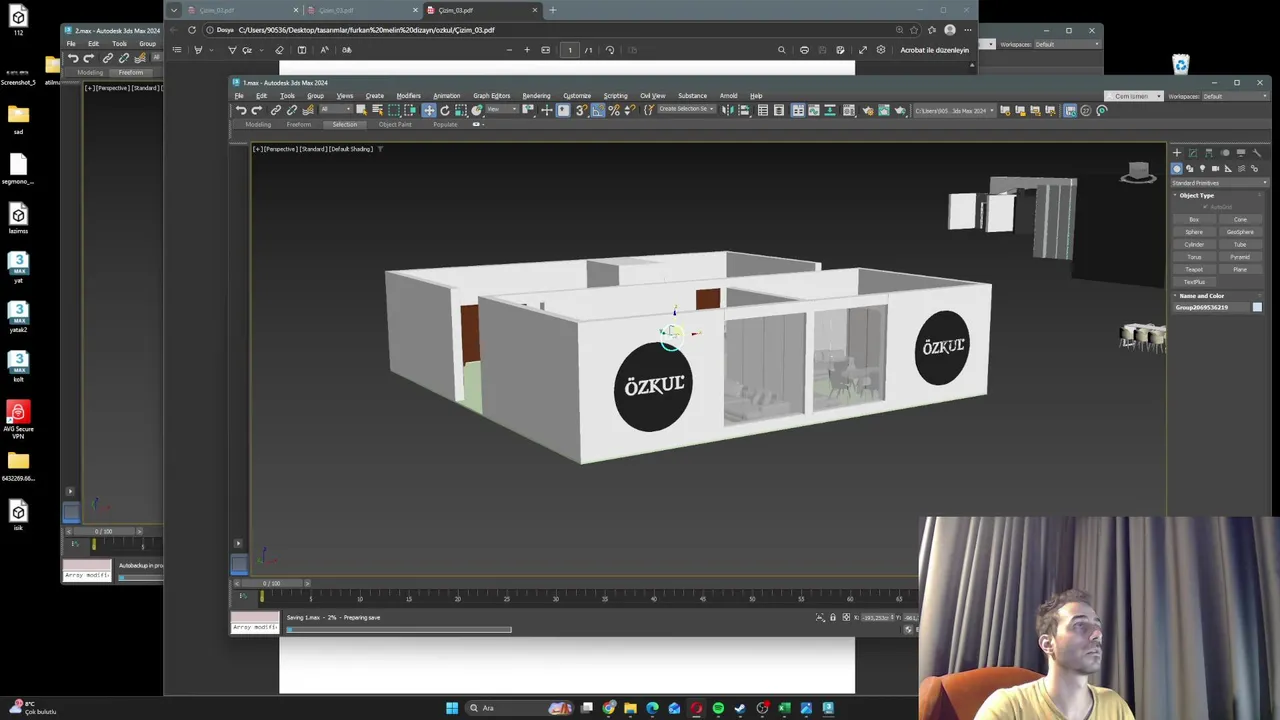Viewport: 1280px width, 720px height.
Task: Toggle Angle Snap in the main toolbar
Action: click(x=597, y=110)
